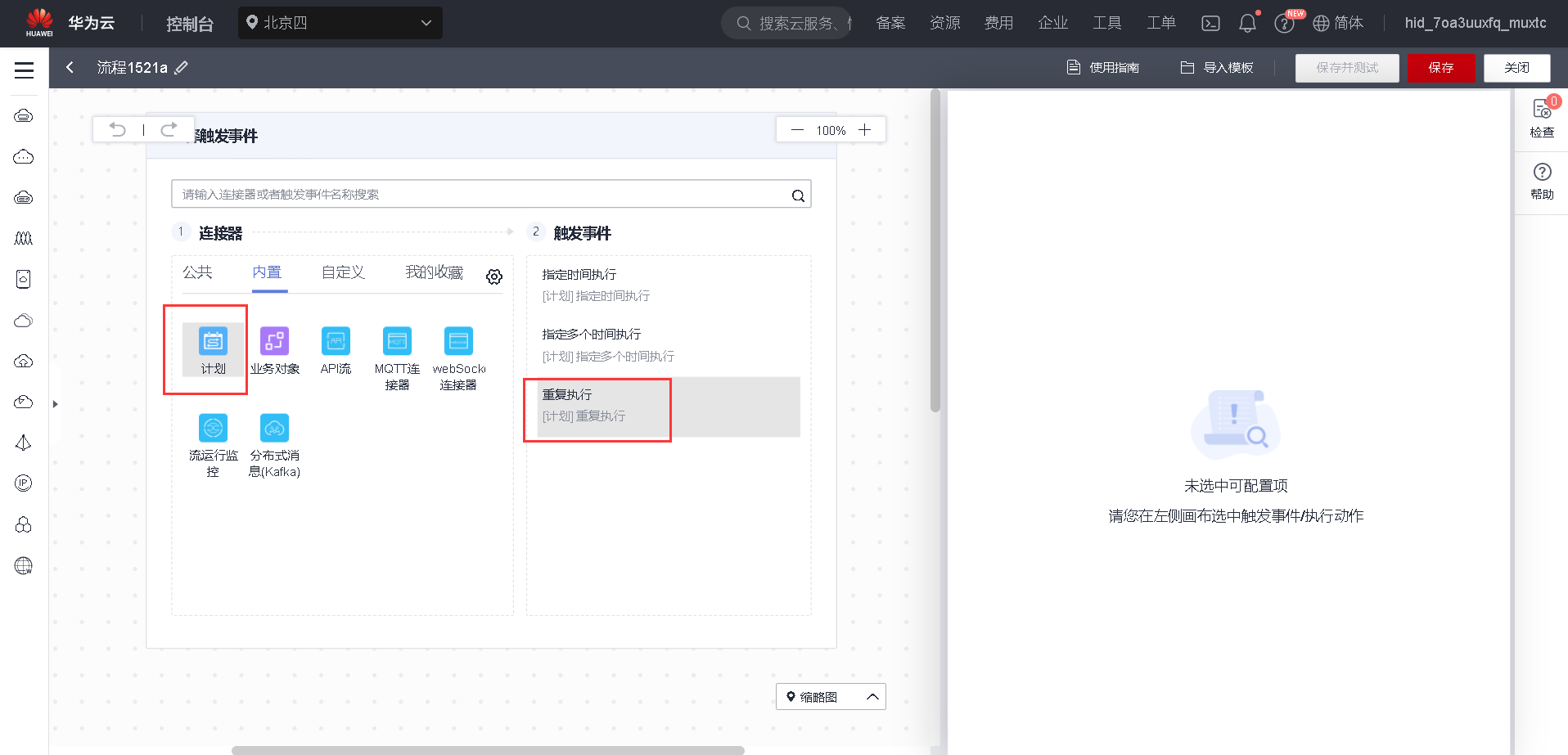The image size is (1568, 755).
Task: Switch language via 简体 globe
Action: point(1338,23)
